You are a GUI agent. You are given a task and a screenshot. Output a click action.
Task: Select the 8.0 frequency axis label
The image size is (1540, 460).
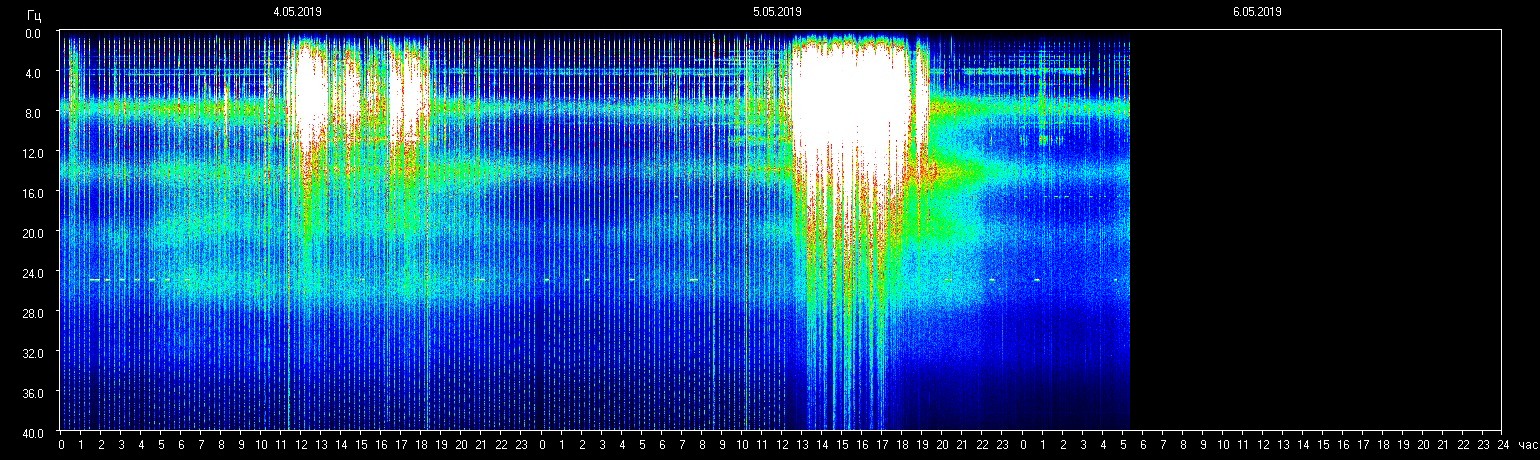[x=33, y=113]
